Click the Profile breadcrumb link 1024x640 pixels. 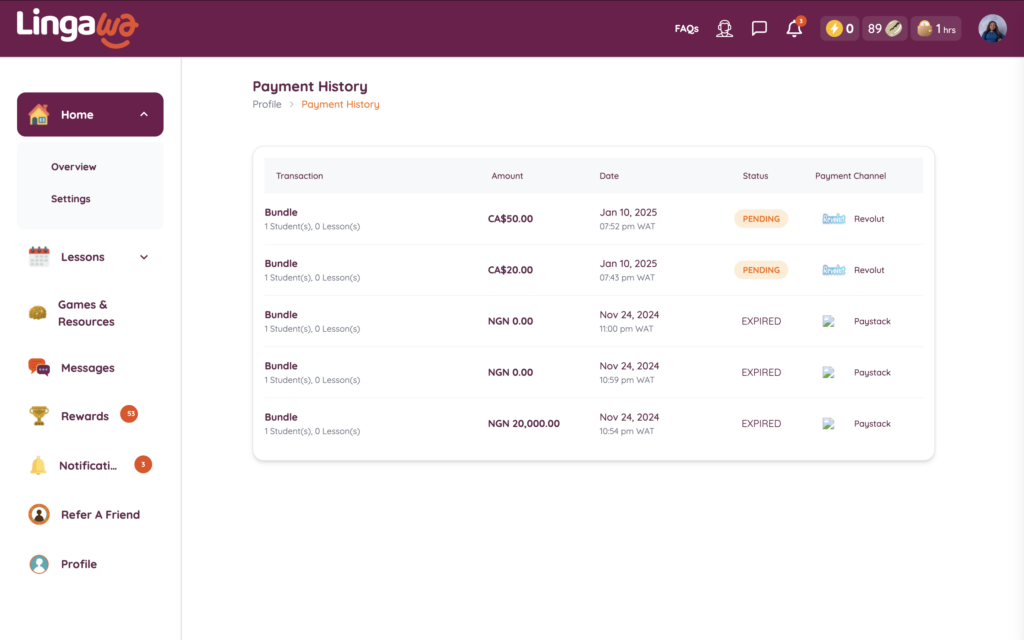point(267,104)
